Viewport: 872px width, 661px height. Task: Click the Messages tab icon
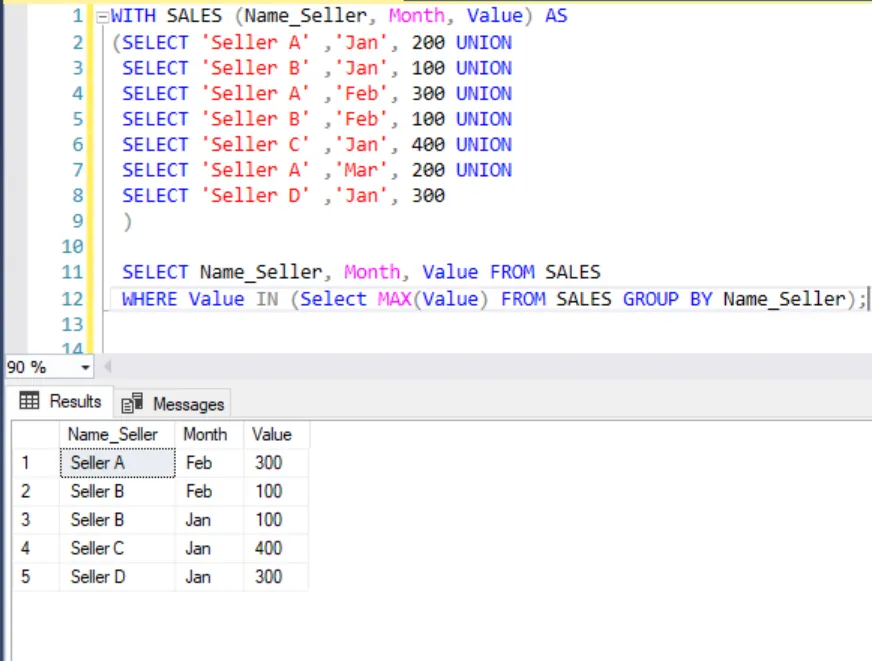132,403
